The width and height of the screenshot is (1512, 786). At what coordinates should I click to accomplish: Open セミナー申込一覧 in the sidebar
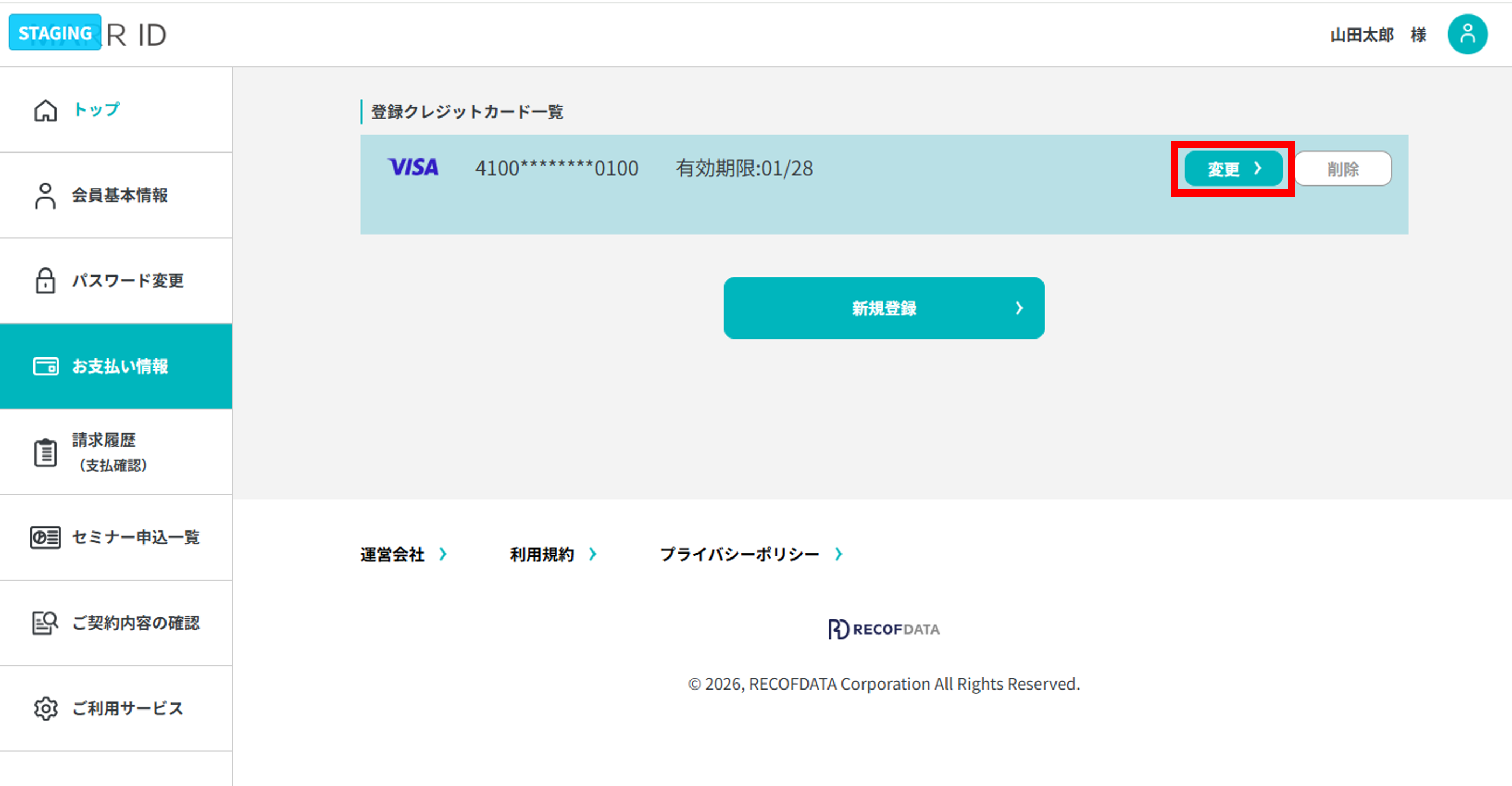(x=116, y=537)
